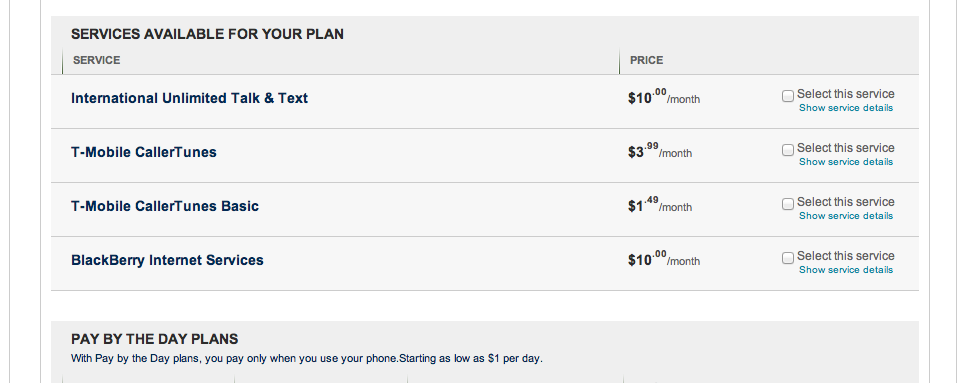Click the Pay By The Day Plans heading
957x383 pixels.
154,339
